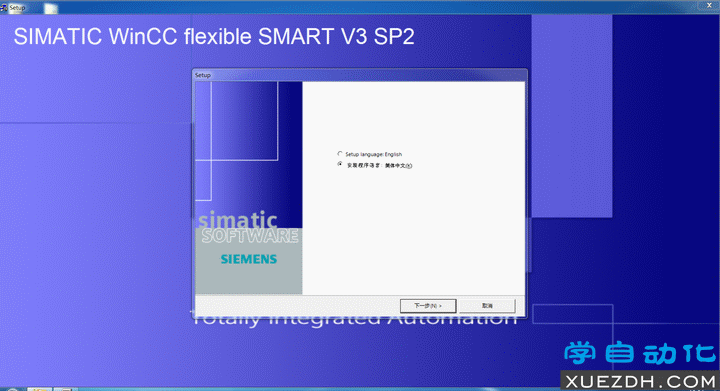Screen dimensions: 720x391
Task: Select the Setup language: English radio button
Action: click(x=340, y=154)
